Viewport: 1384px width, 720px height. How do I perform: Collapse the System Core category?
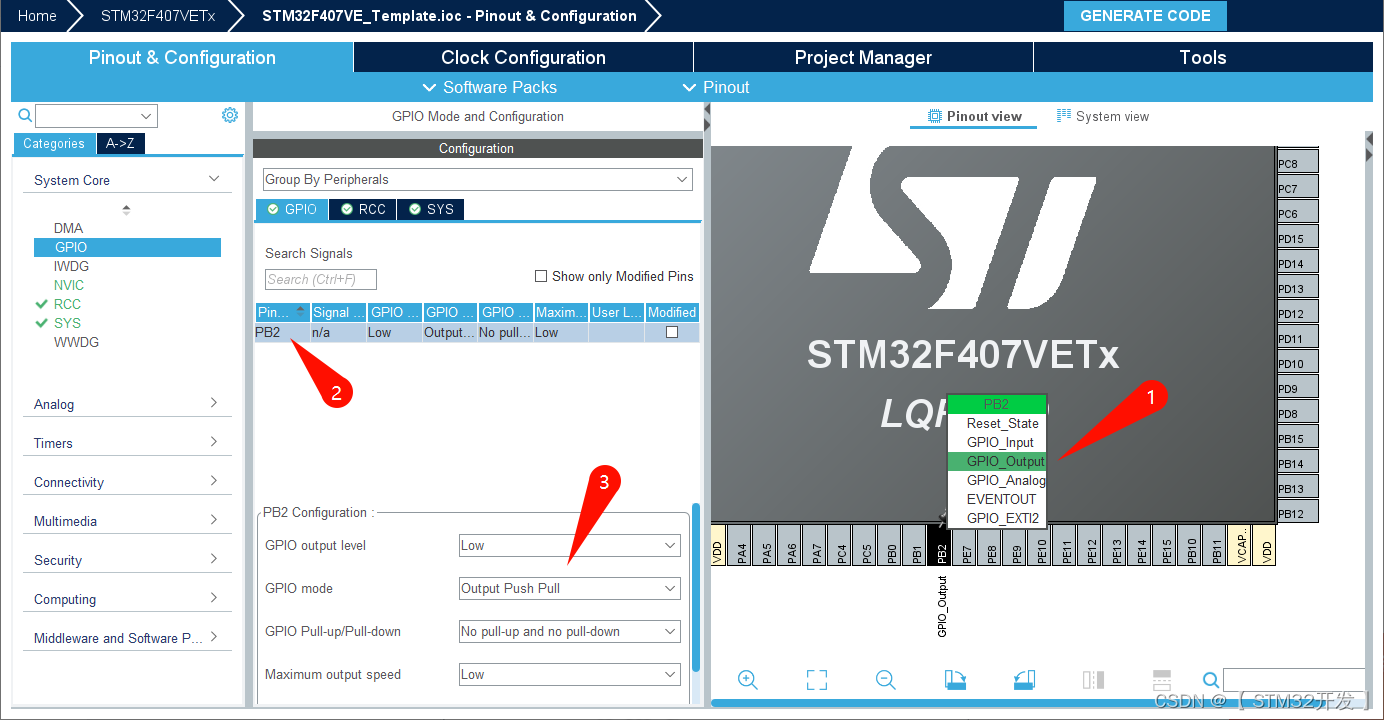(x=127, y=180)
